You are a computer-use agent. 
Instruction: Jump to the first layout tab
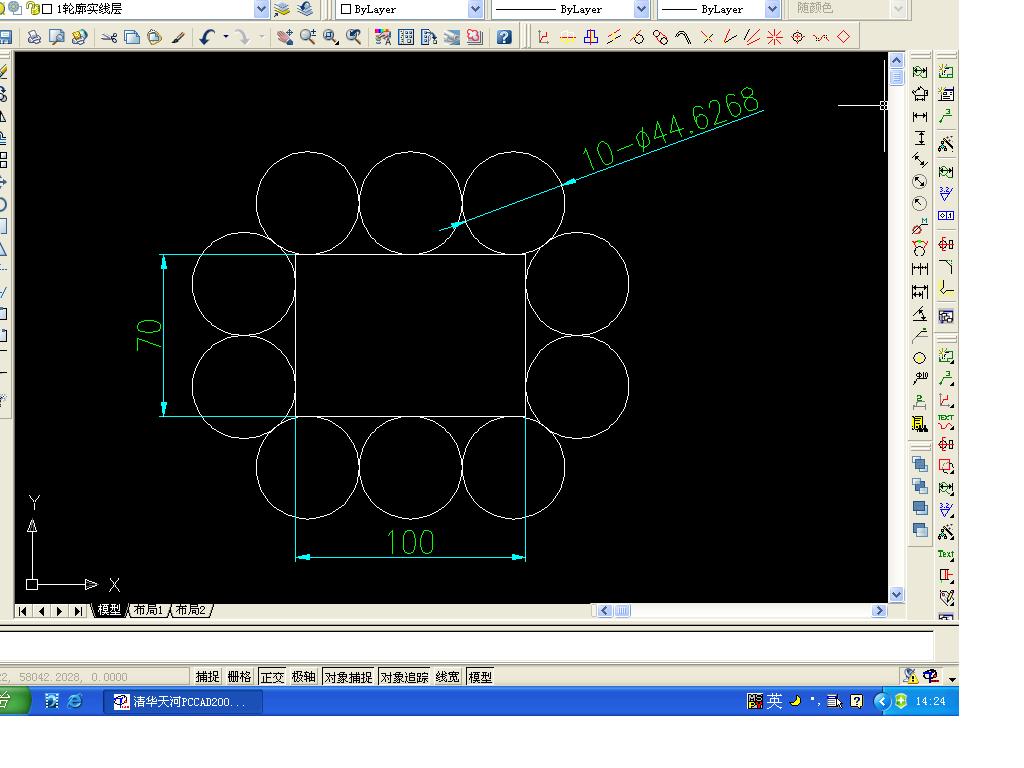pos(23,611)
